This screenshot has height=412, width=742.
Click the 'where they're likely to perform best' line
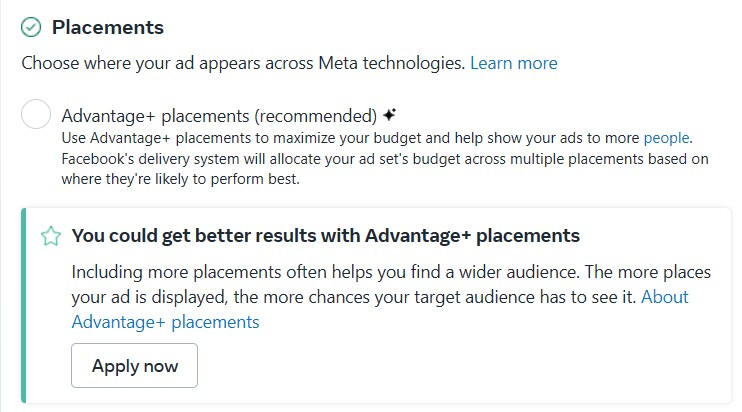coord(180,180)
